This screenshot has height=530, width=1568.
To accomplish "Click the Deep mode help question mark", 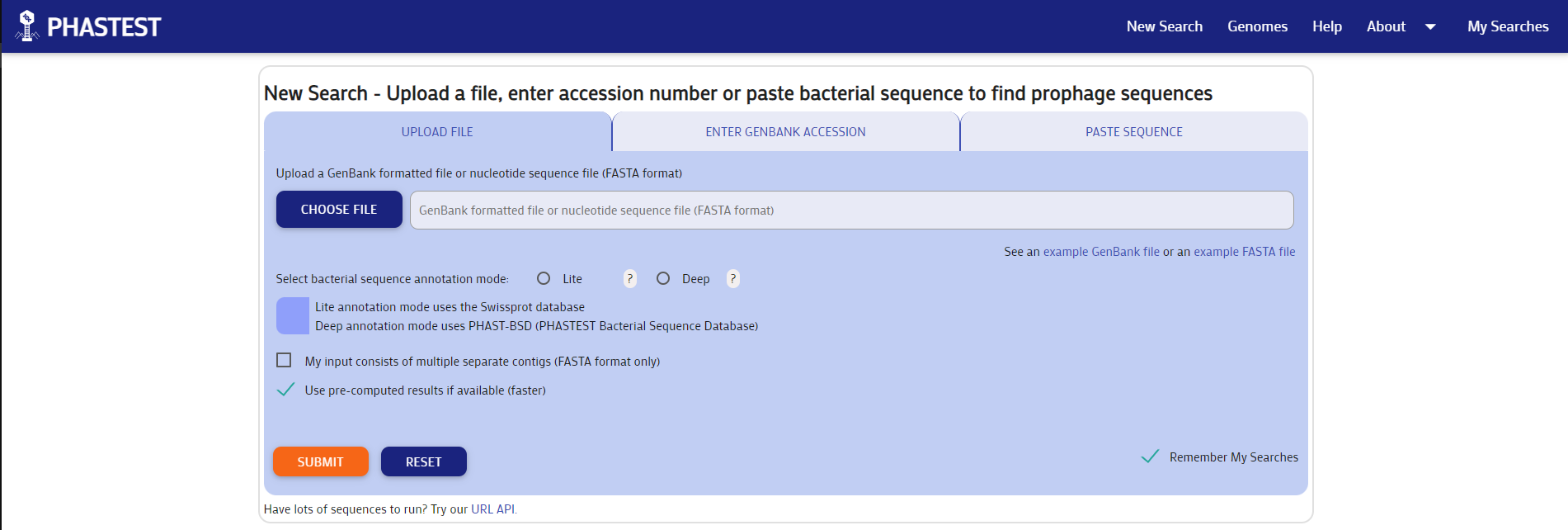I will tap(732, 279).
